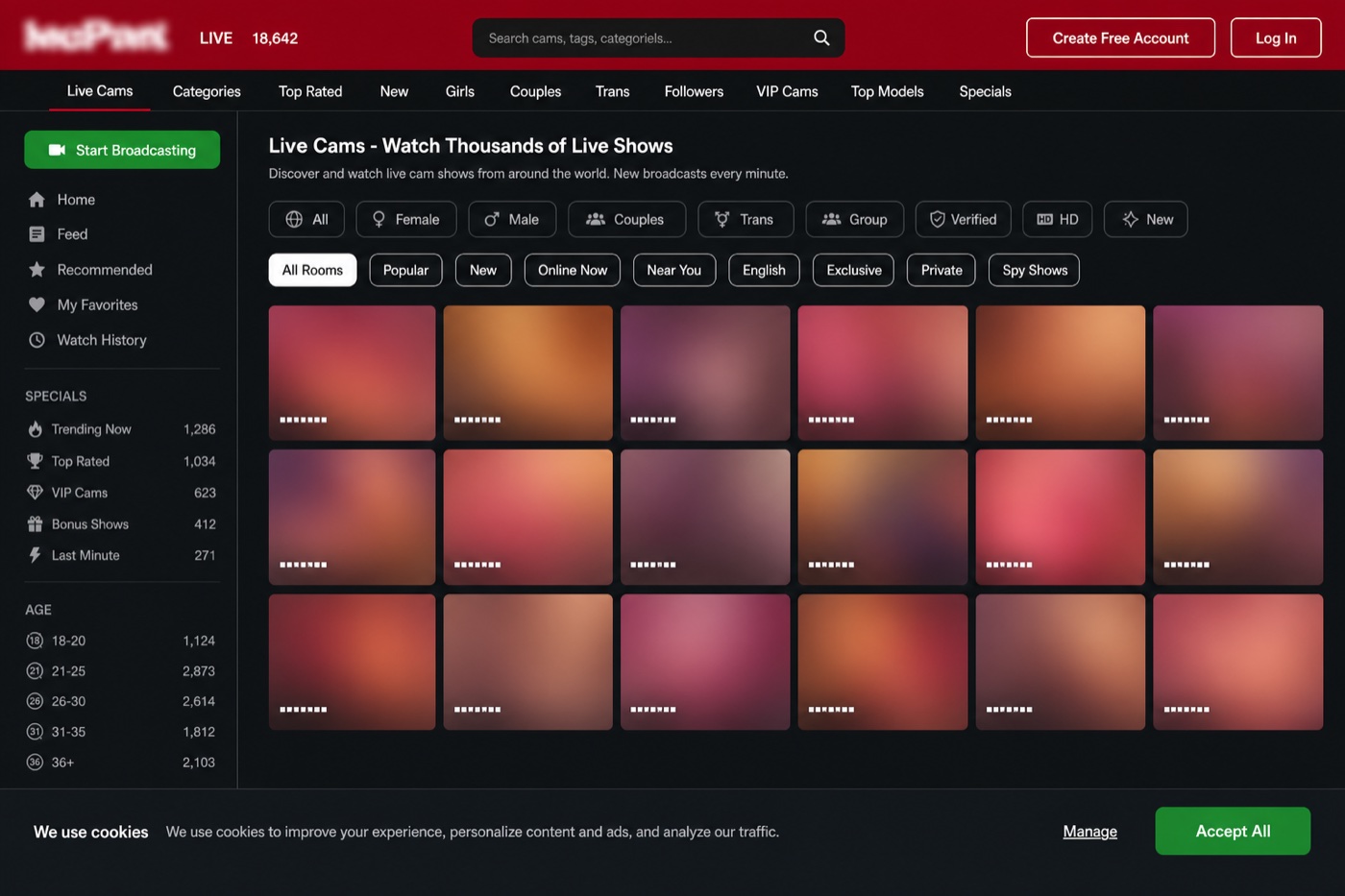Click the Female symbol icon
Image resolution: width=1345 pixels, height=896 pixels.
click(x=379, y=219)
